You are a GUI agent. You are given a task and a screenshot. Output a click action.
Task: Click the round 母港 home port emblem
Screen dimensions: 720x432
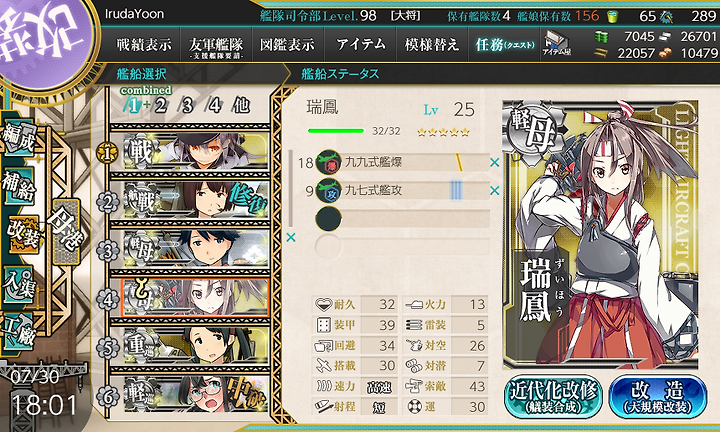point(67,232)
